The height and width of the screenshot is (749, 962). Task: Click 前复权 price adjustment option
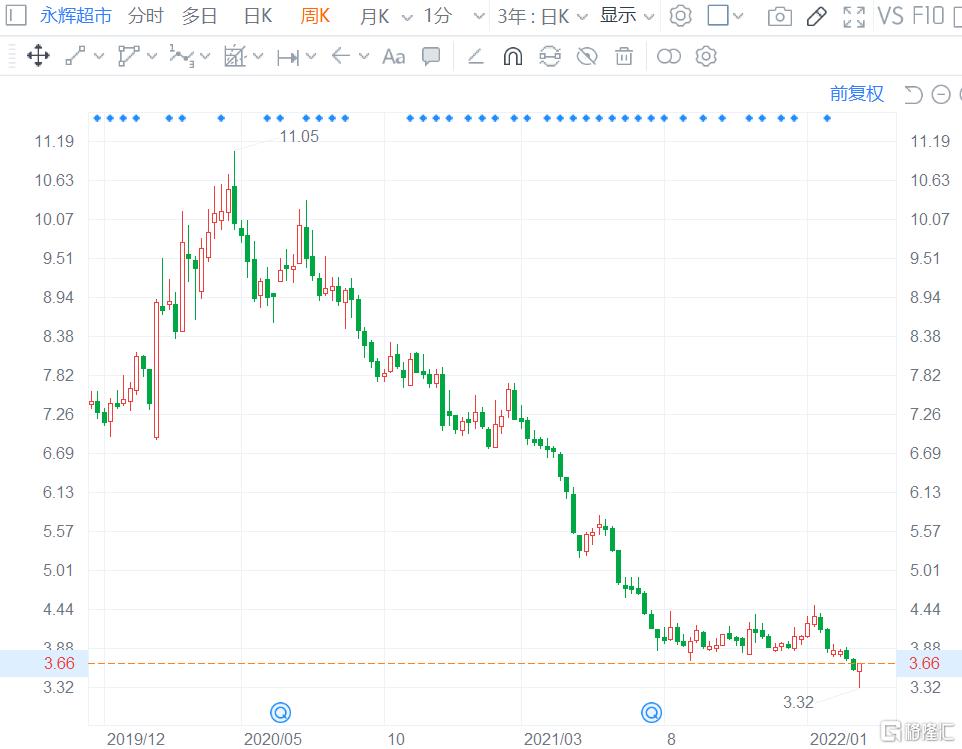point(856,94)
